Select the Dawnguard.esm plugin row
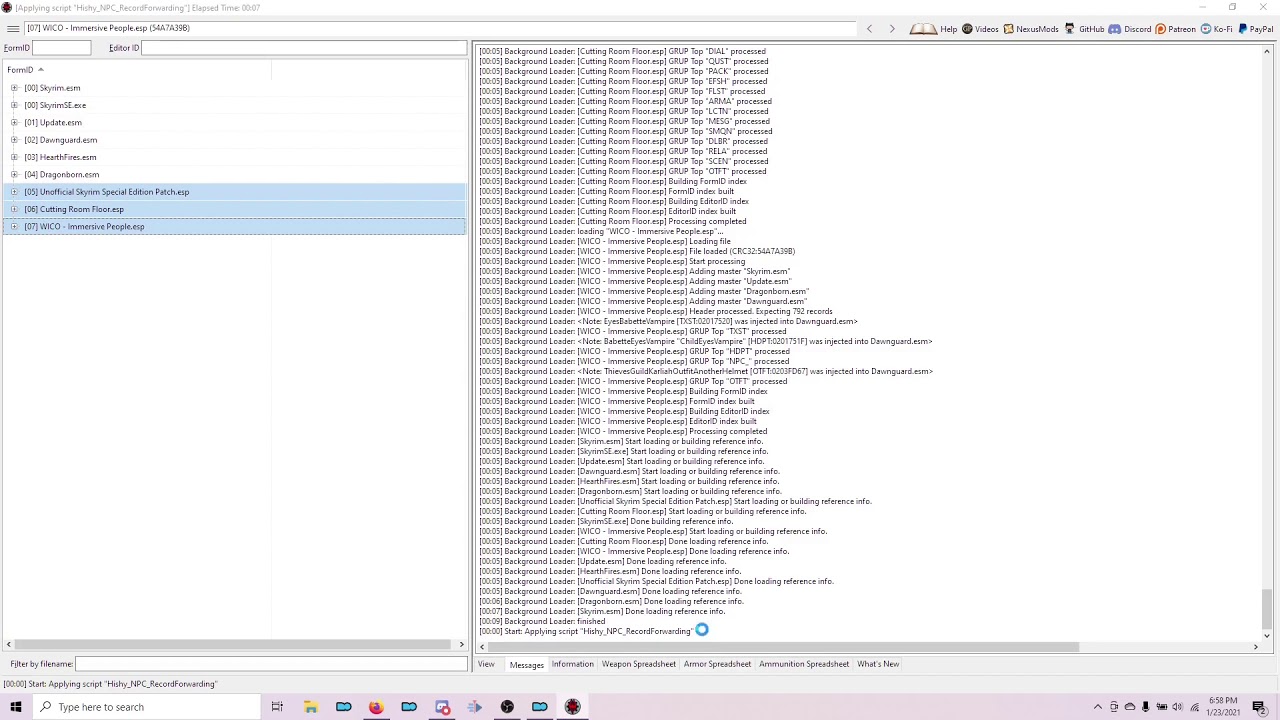The image size is (1280, 720). [234, 140]
